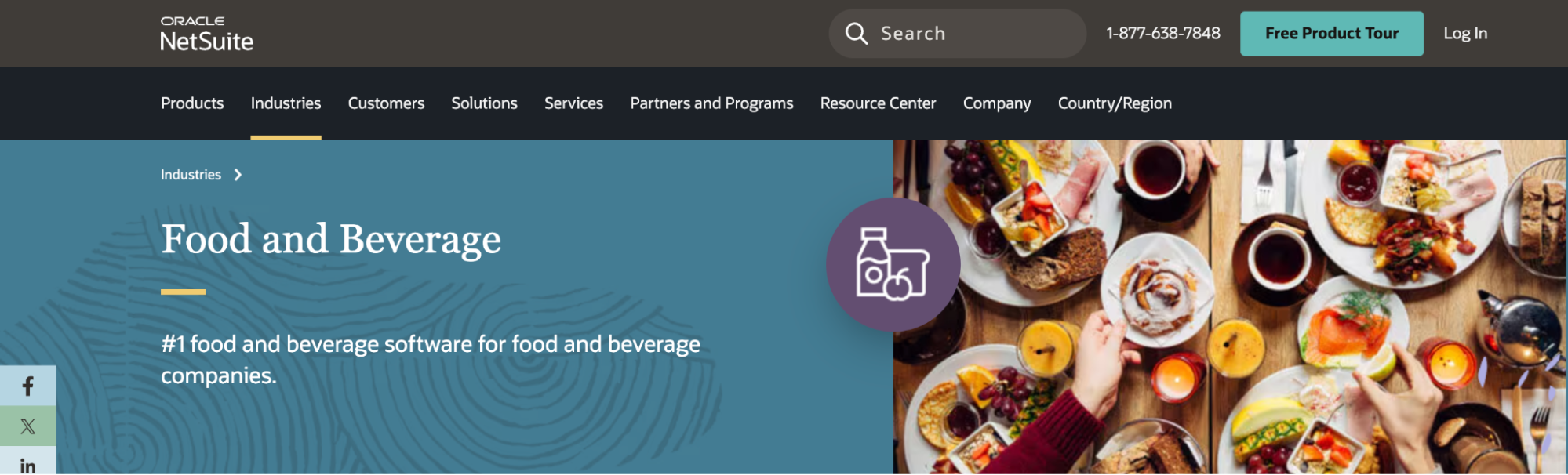Click the magnifying glass search icon
The width and height of the screenshot is (1568, 475).
tap(857, 33)
